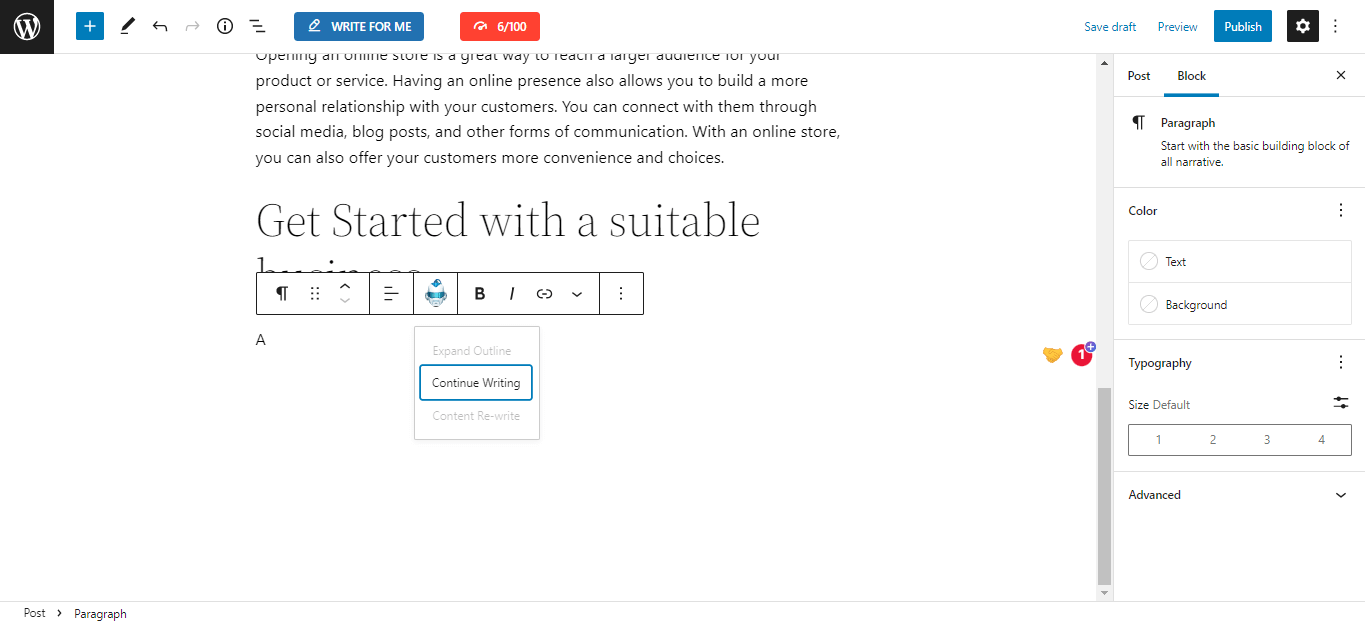The width and height of the screenshot is (1365, 623).
Task: Open more rich text controls chevron
Action: click(x=577, y=293)
